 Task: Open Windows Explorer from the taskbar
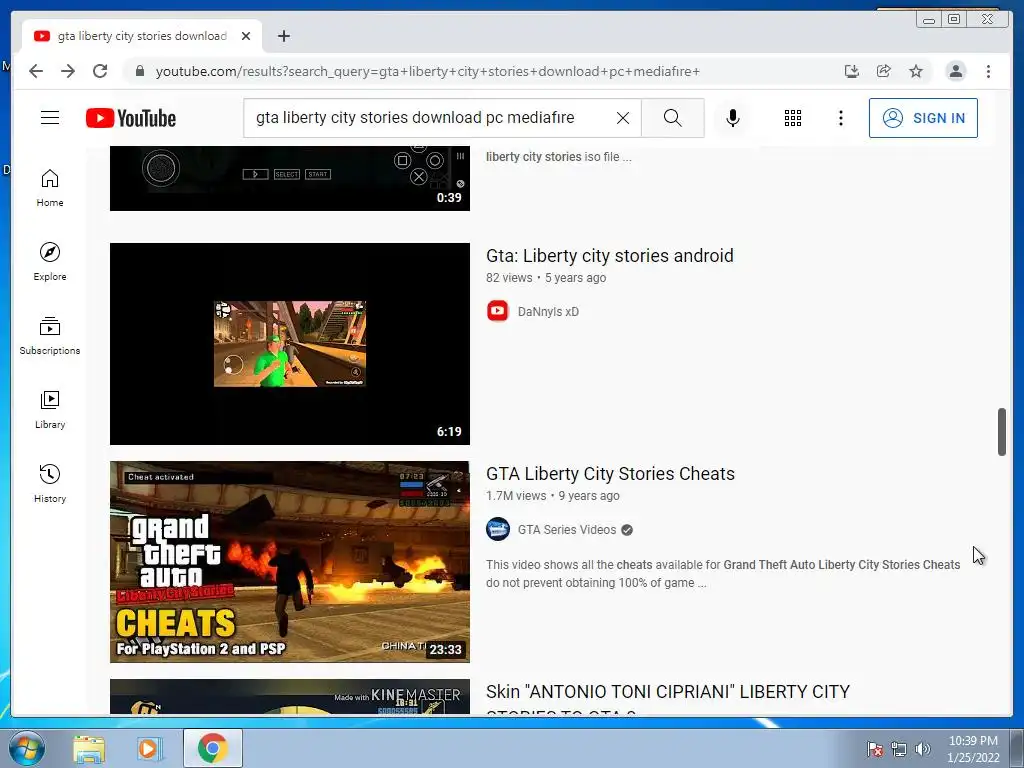click(89, 748)
